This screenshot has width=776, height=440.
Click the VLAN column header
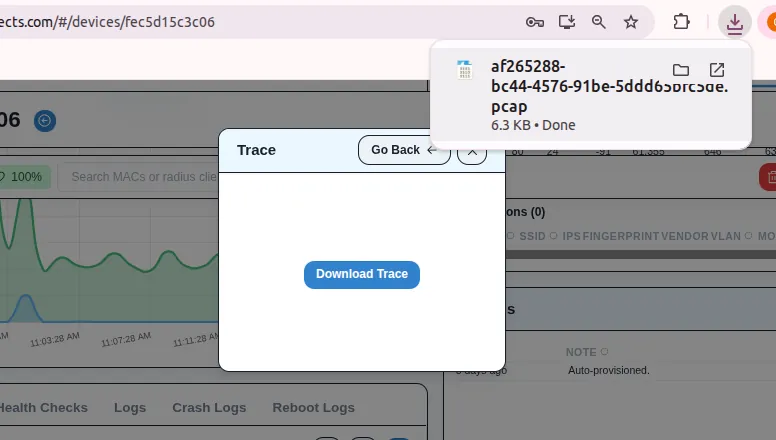point(726,237)
